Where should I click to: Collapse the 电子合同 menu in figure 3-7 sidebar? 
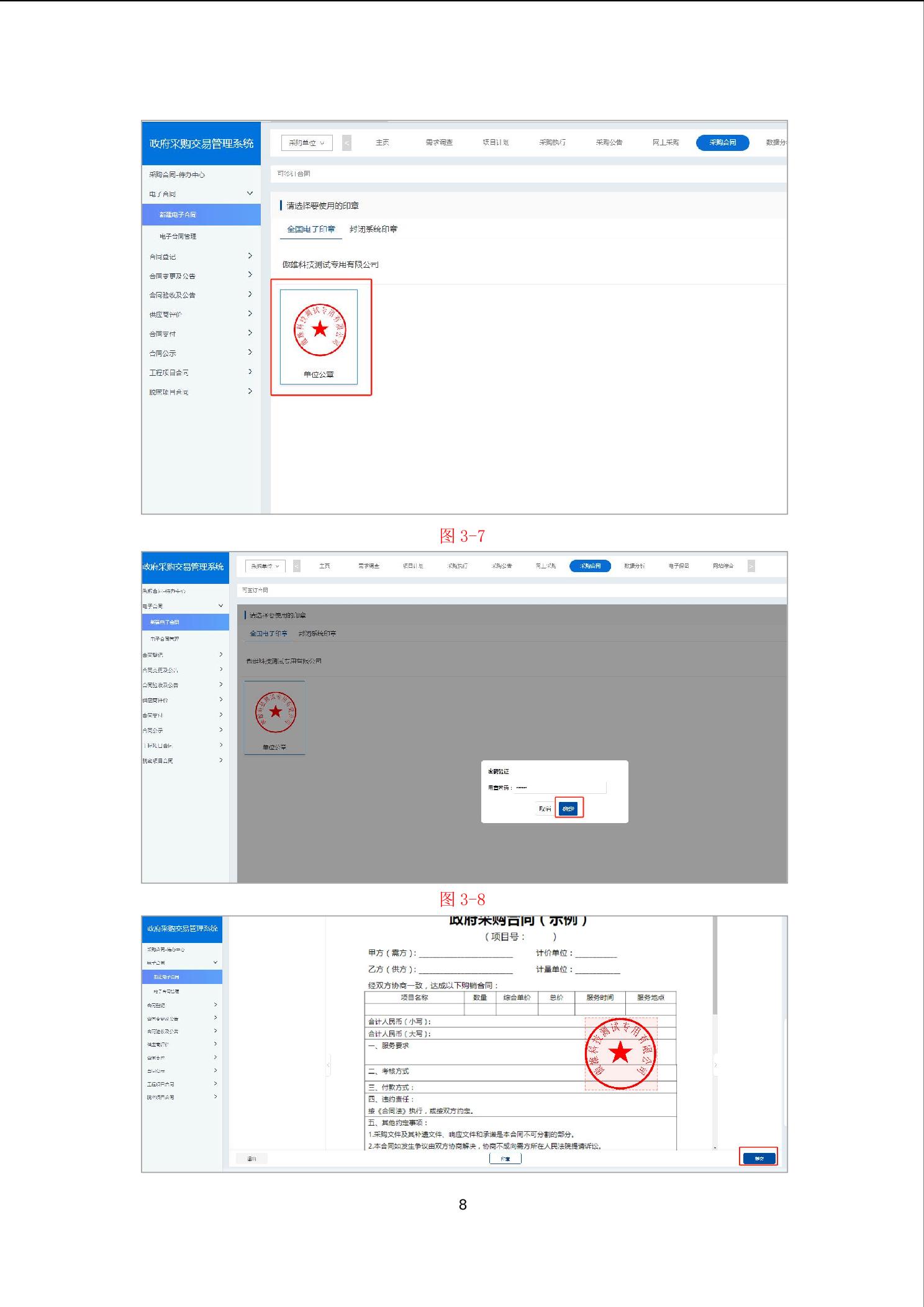coord(250,194)
